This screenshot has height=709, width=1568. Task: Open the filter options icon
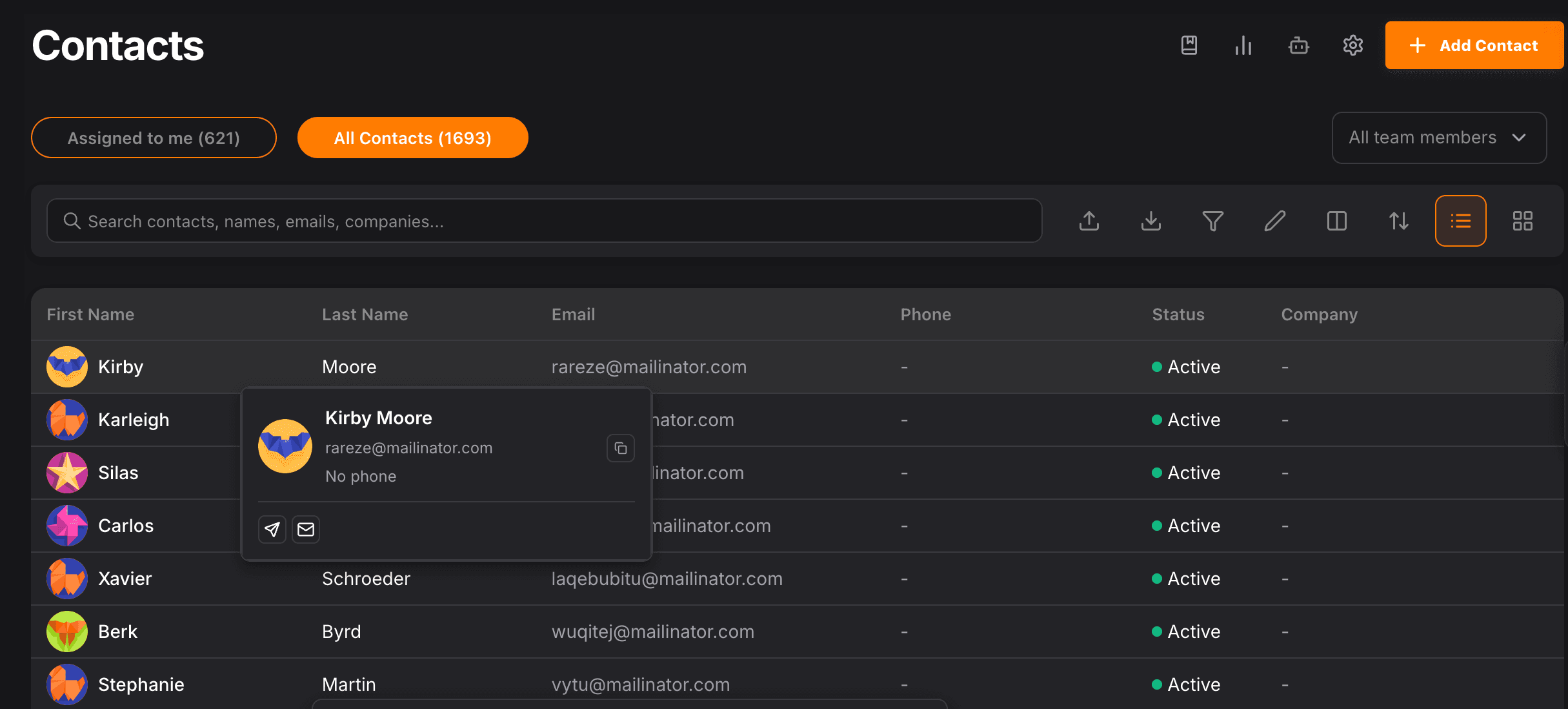coord(1212,220)
